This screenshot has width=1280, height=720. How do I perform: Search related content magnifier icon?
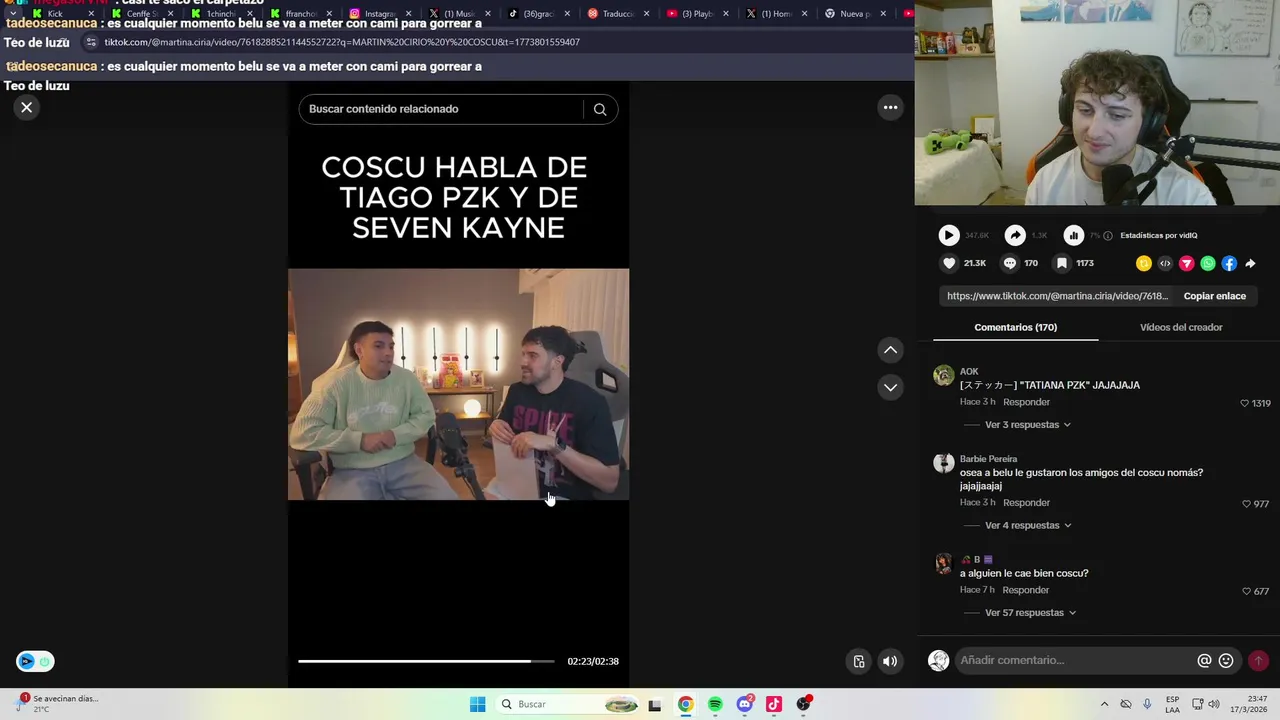coord(600,109)
